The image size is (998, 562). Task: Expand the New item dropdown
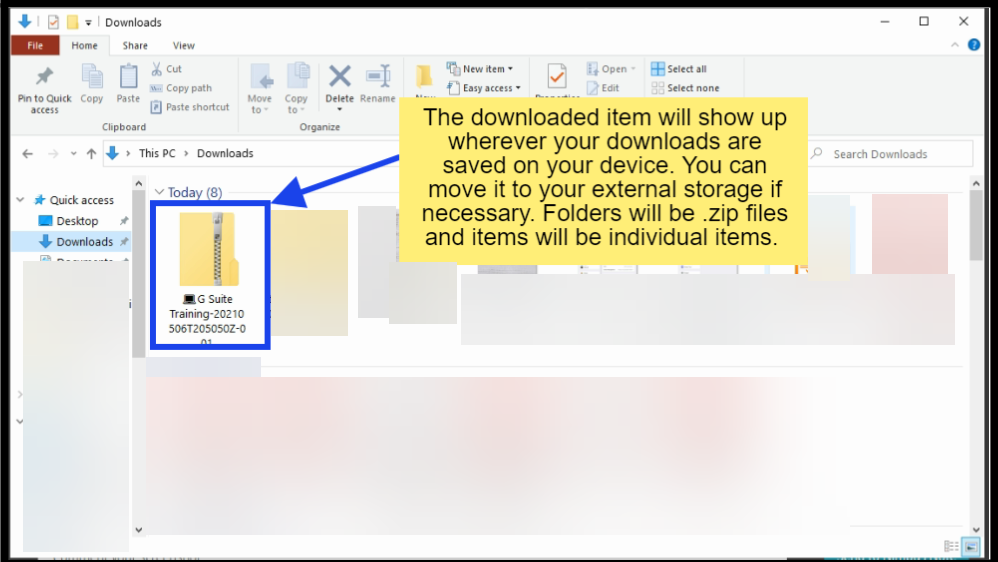coord(487,69)
